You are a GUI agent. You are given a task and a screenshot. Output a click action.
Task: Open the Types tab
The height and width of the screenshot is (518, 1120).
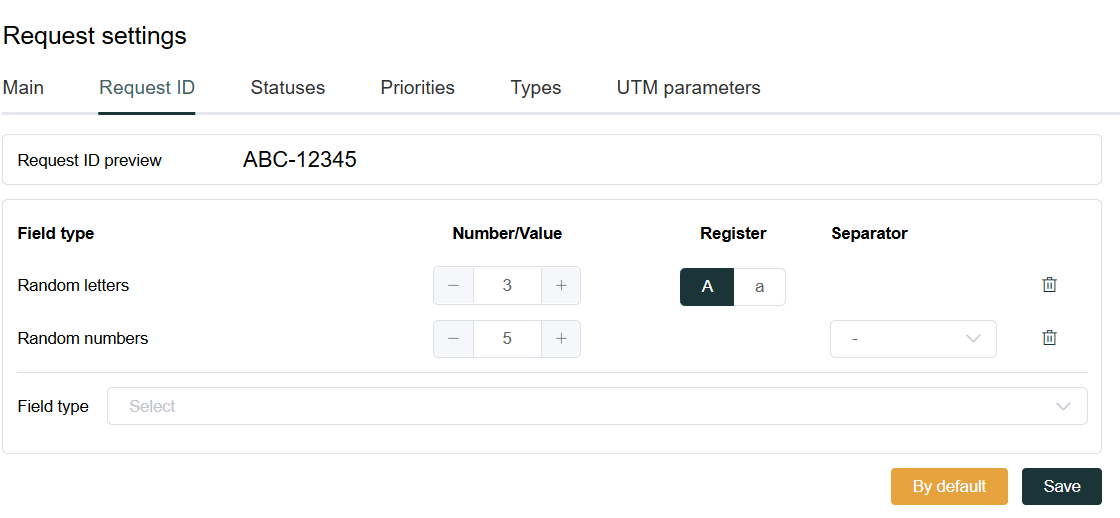pyautogui.click(x=536, y=88)
